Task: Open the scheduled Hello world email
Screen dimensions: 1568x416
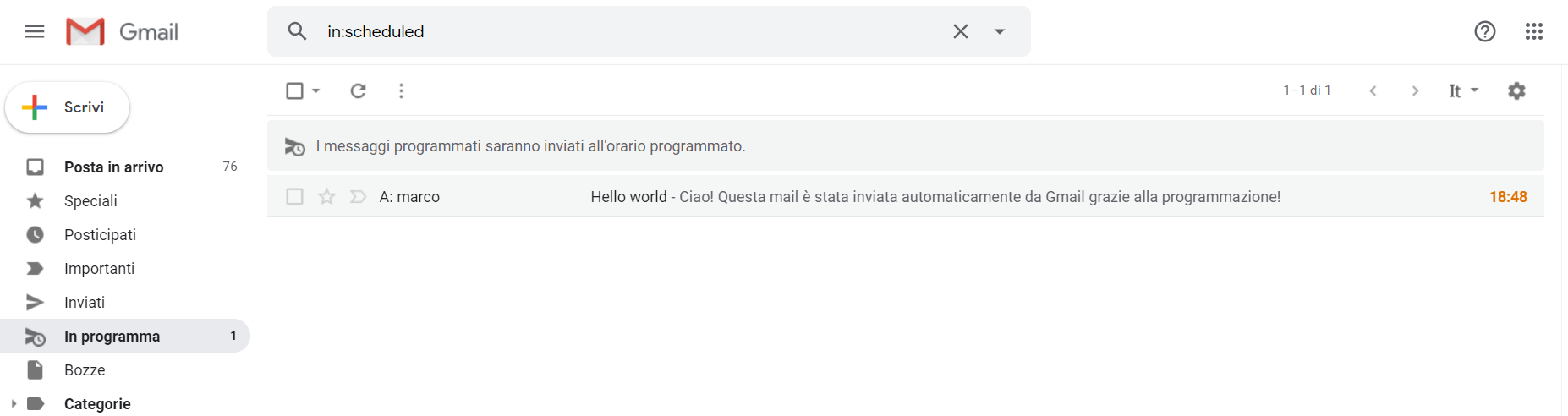Action: (x=906, y=197)
